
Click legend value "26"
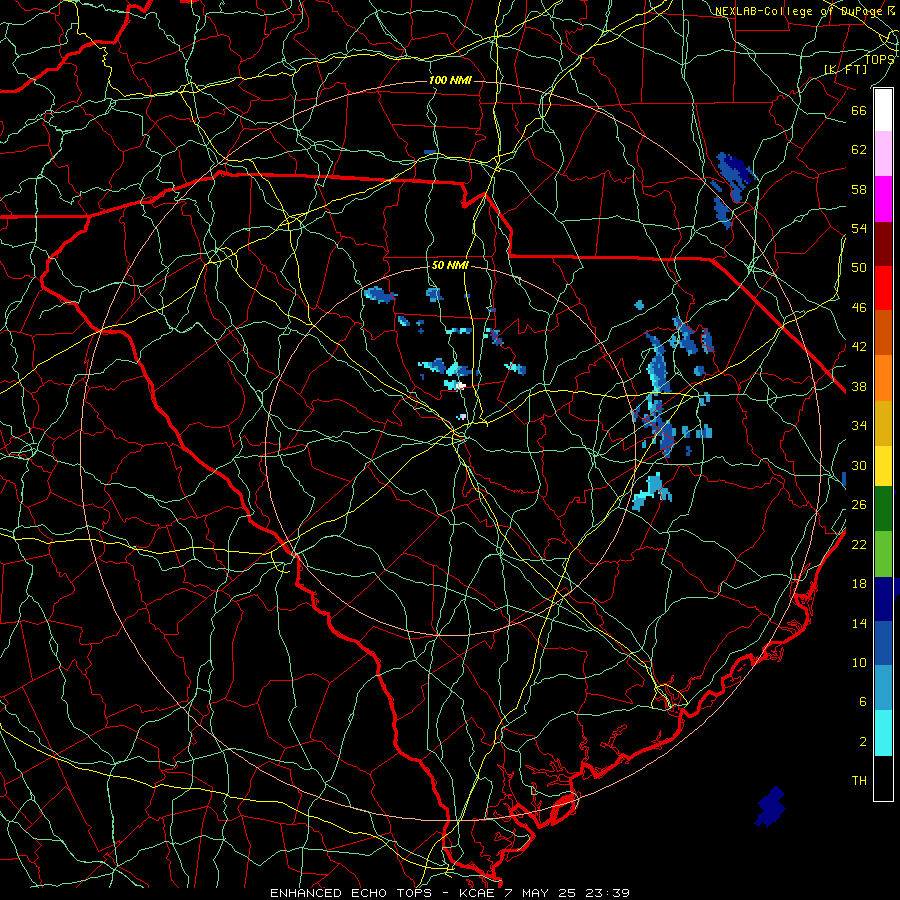859,505
